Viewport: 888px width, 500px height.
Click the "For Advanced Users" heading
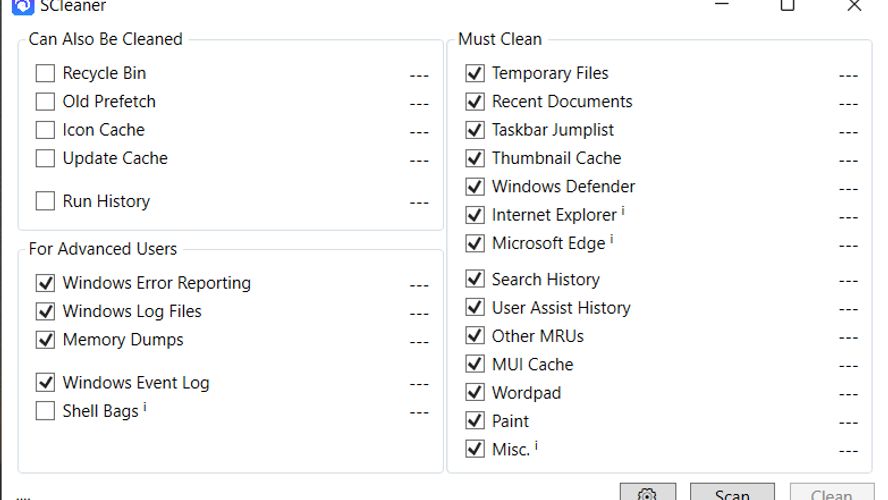click(103, 249)
